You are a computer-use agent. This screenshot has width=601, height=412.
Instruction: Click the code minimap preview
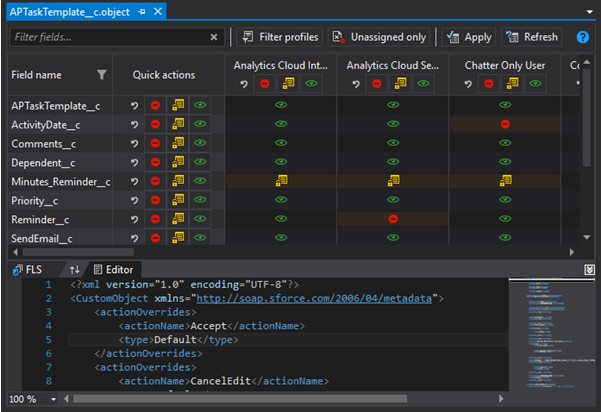tap(552, 335)
